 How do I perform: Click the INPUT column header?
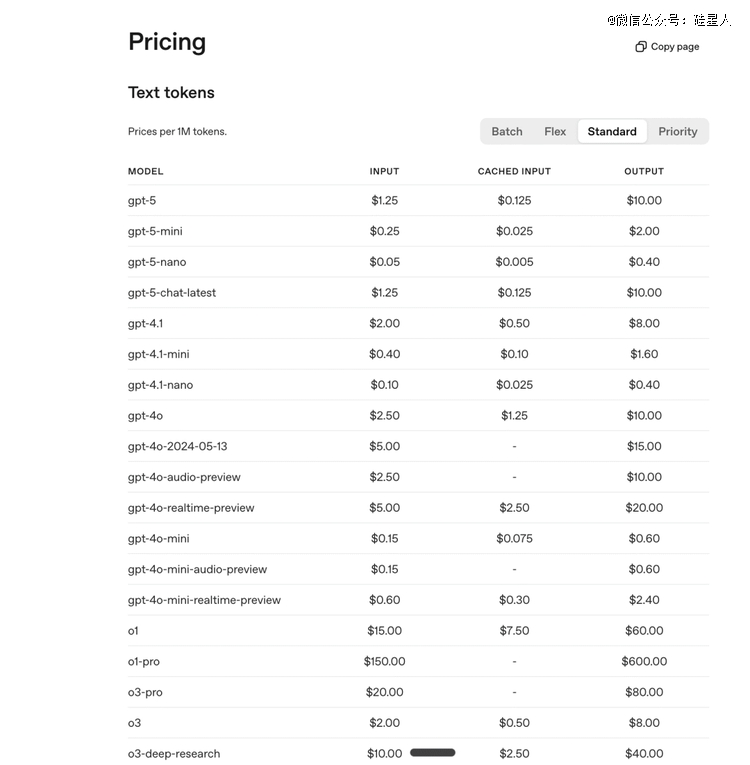384,172
